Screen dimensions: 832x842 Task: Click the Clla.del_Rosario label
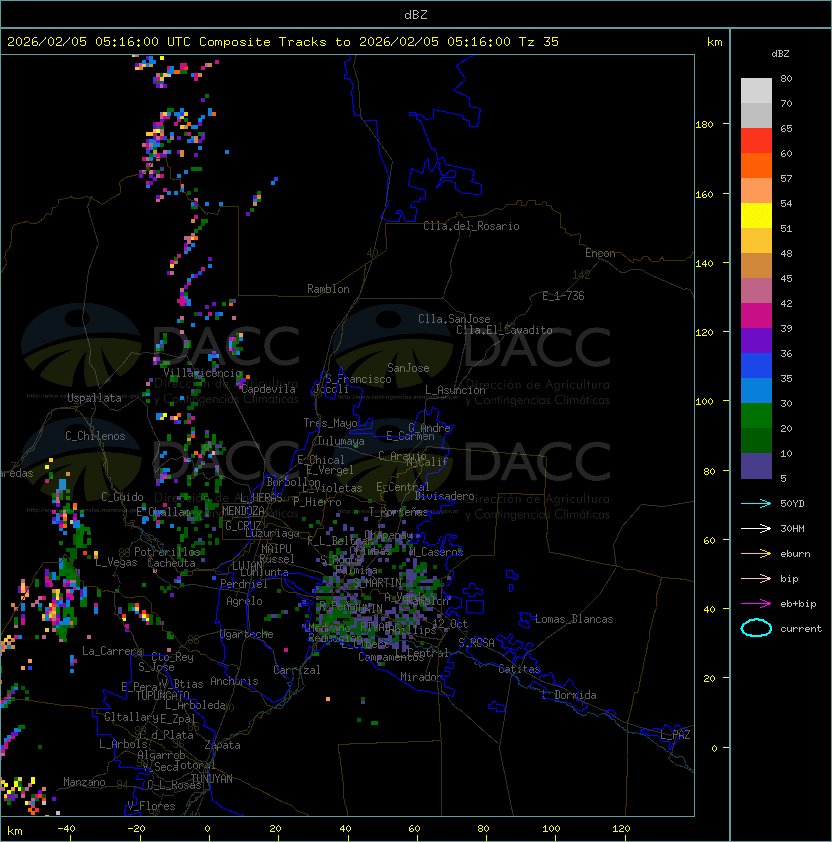(471, 226)
